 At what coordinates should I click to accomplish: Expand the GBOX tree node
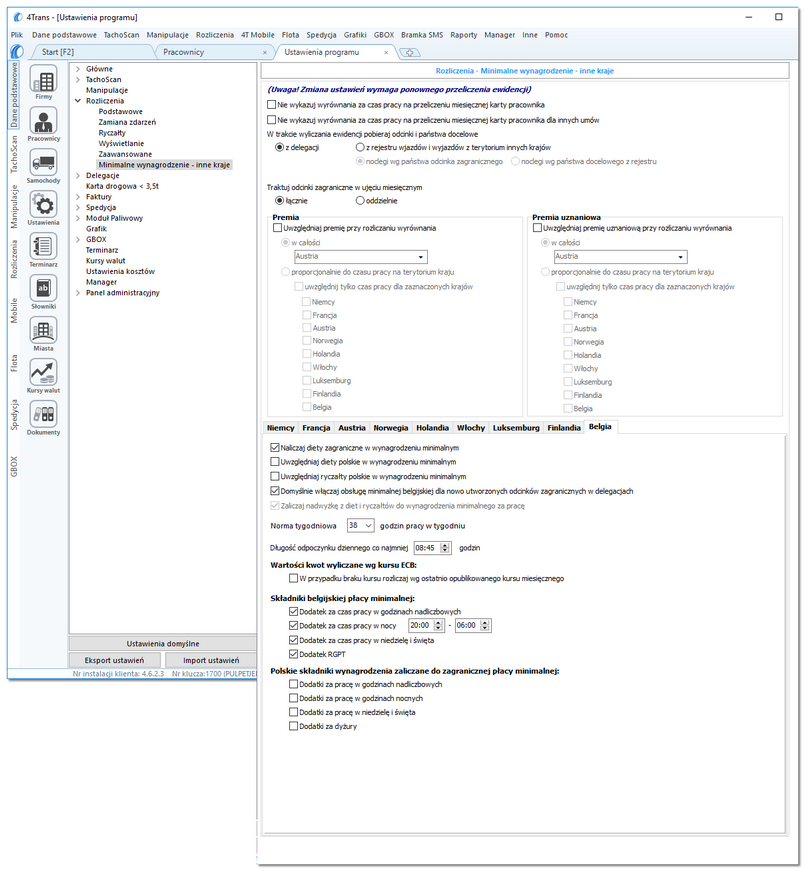78,239
